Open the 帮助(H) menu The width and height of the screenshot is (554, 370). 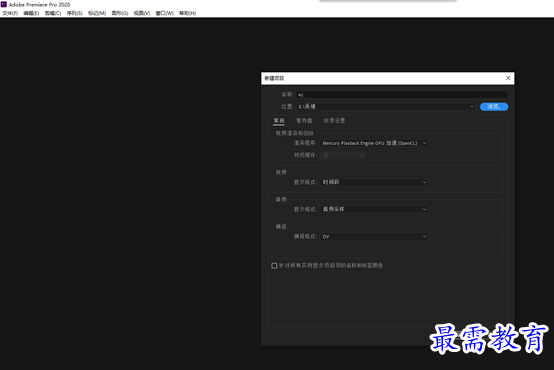(x=187, y=13)
